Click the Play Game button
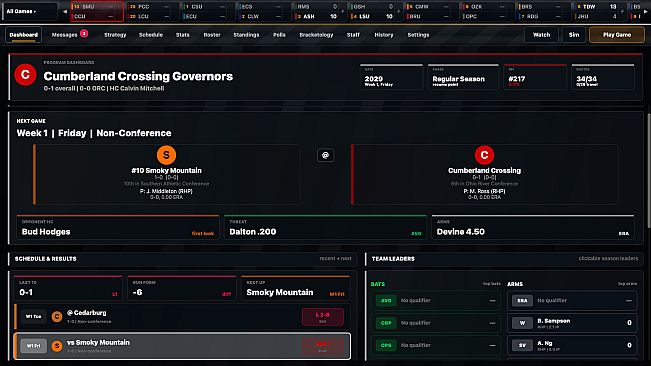The height and width of the screenshot is (366, 651). (x=617, y=35)
